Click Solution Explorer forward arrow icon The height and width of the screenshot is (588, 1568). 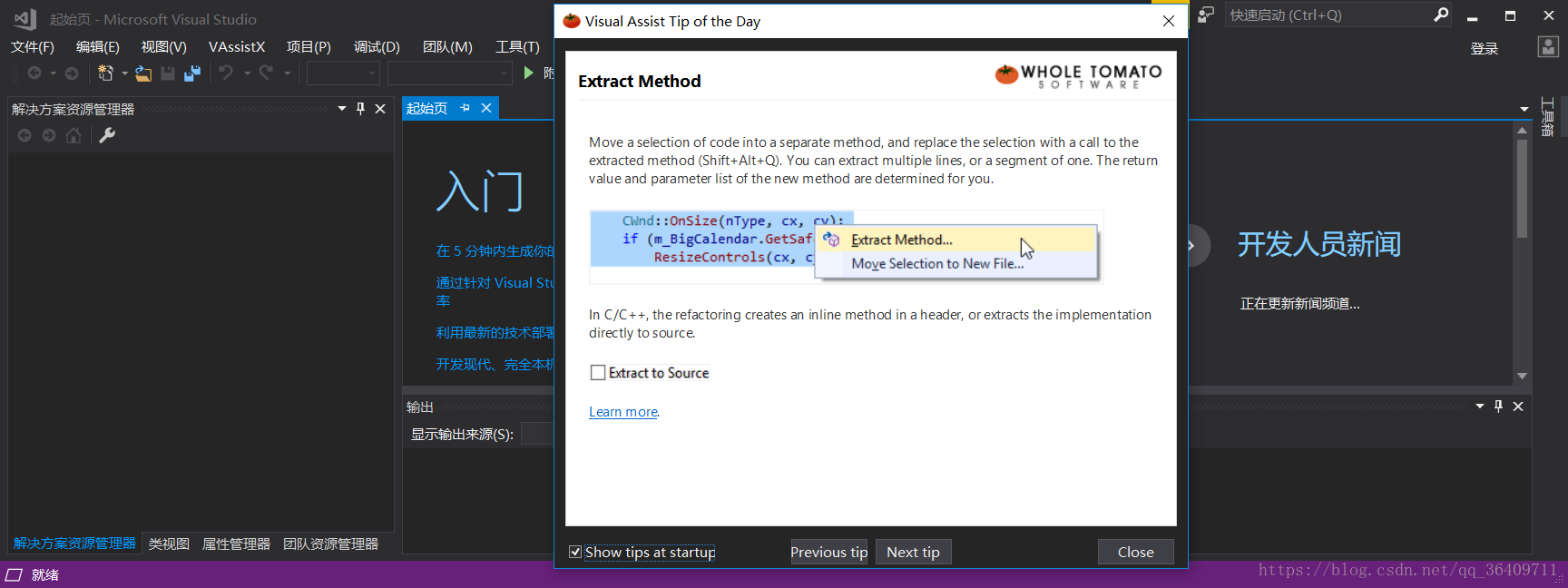click(x=49, y=135)
